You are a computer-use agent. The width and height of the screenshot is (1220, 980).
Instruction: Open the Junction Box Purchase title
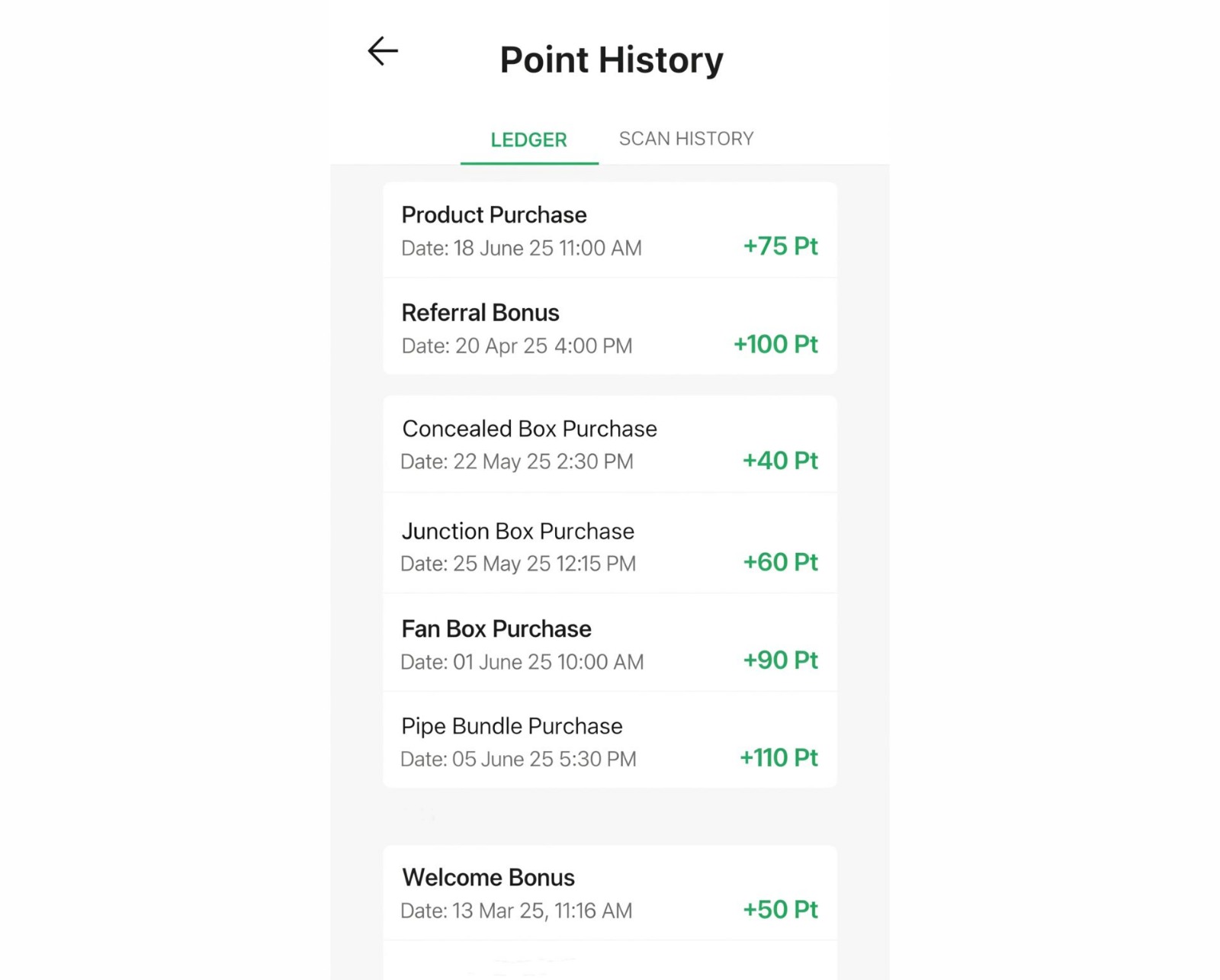pyautogui.click(x=518, y=531)
